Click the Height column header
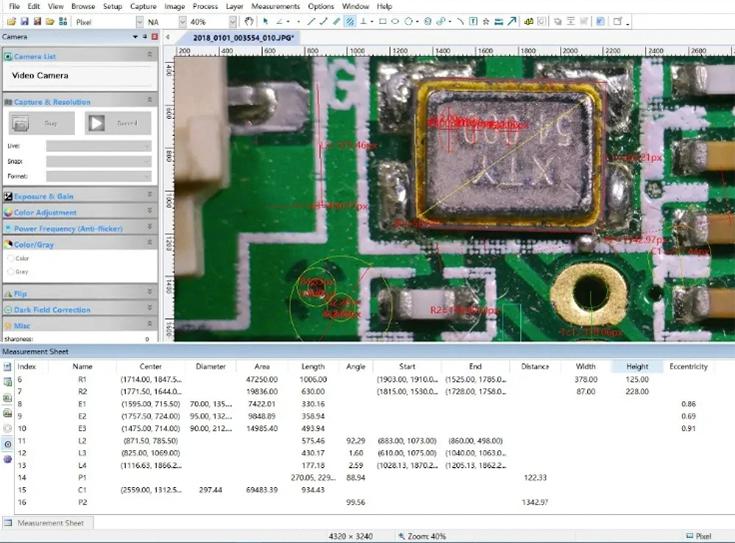This screenshot has width=735, height=543. (637, 366)
